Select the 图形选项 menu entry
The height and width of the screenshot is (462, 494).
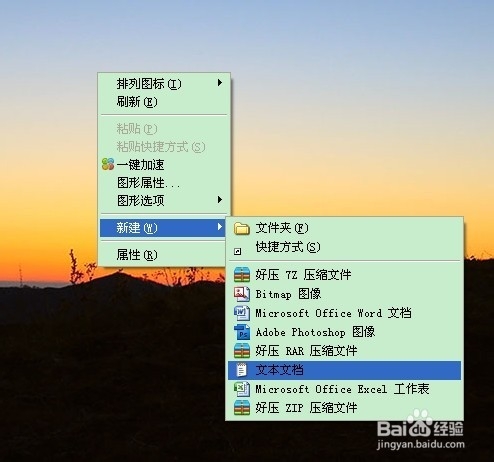pyautogui.click(x=164, y=201)
